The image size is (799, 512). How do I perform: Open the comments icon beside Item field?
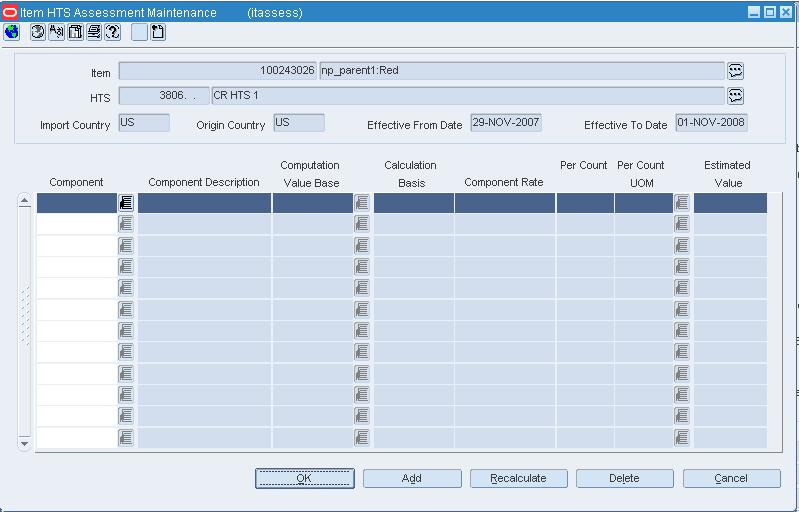click(x=735, y=71)
